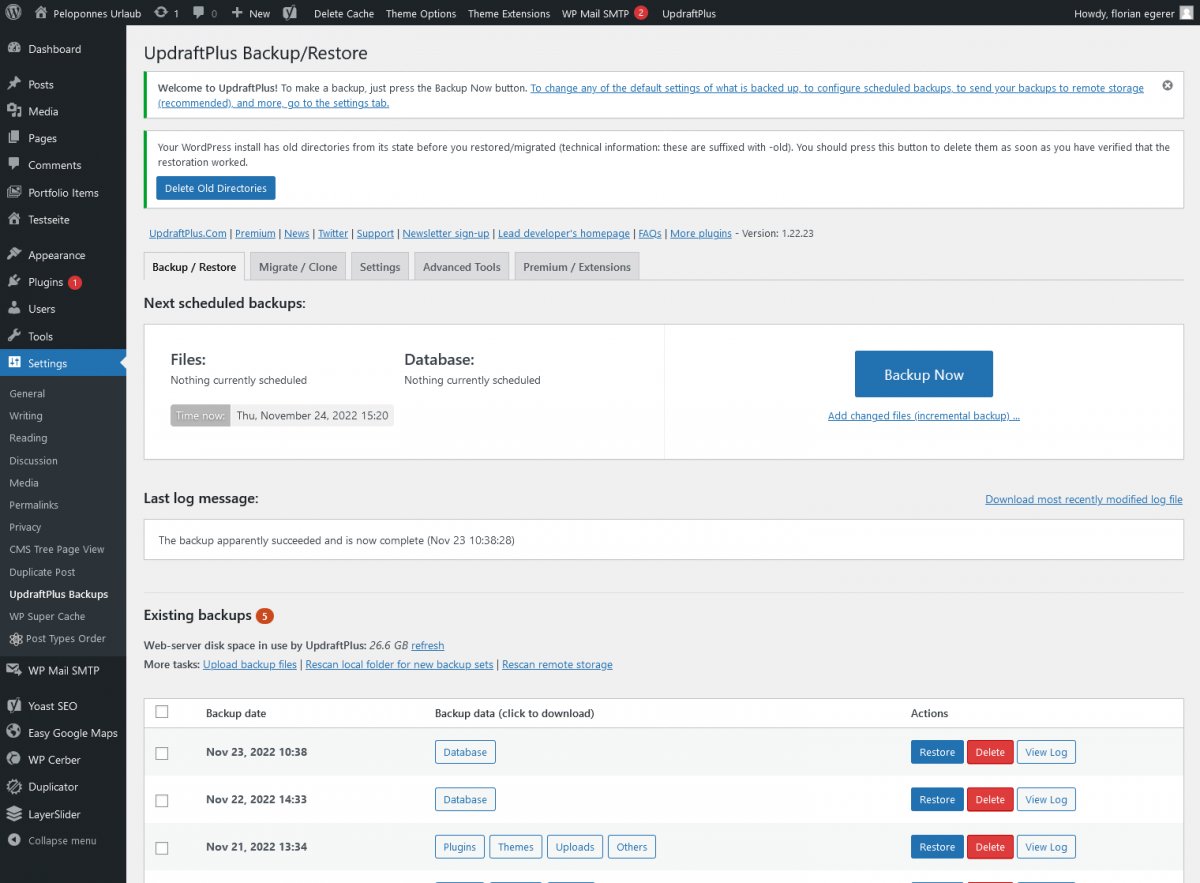The width and height of the screenshot is (1200, 883).
Task: Click the Users icon in sidebar
Action: click(14, 309)
